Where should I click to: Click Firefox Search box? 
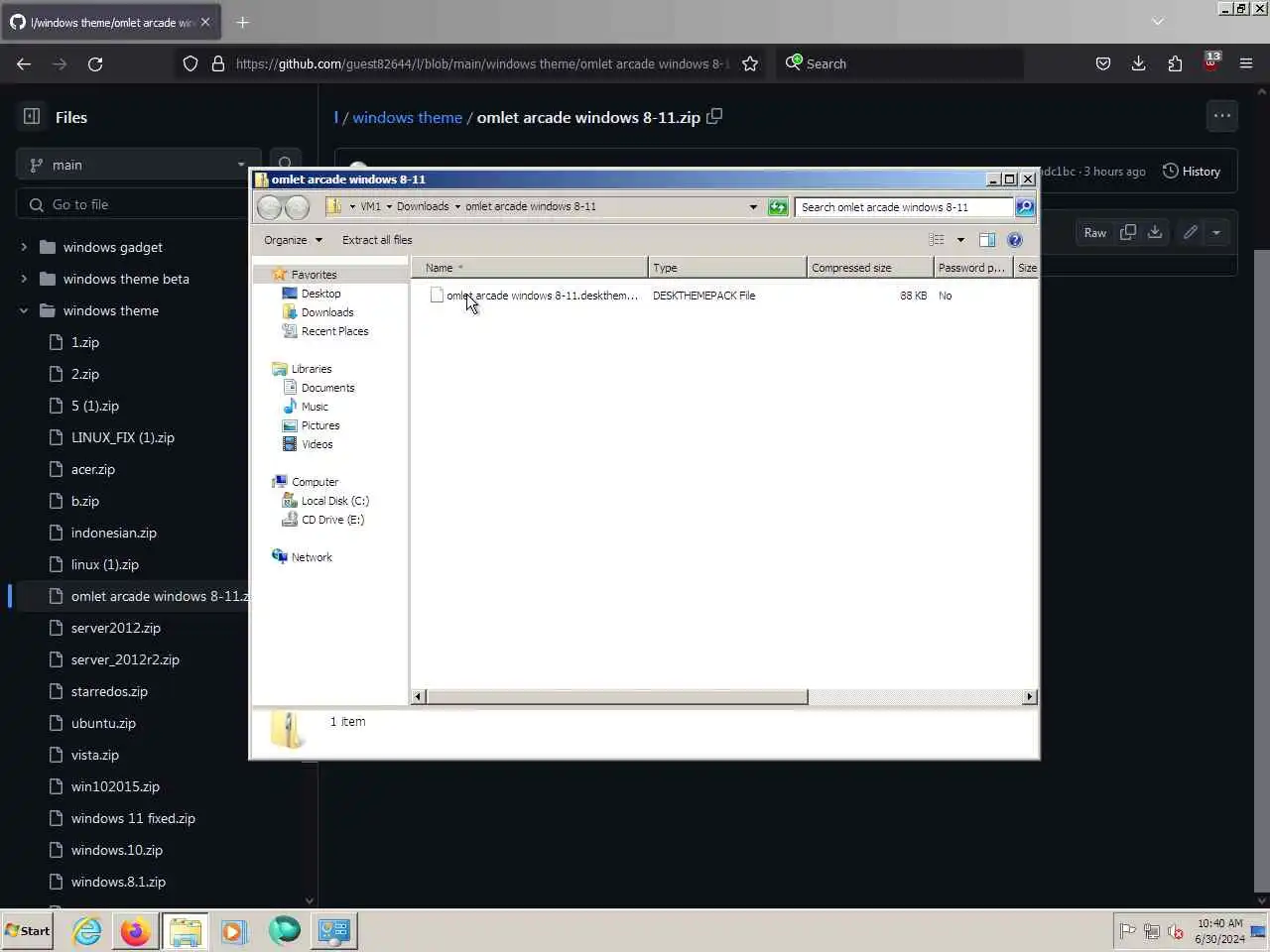(899, 63)
